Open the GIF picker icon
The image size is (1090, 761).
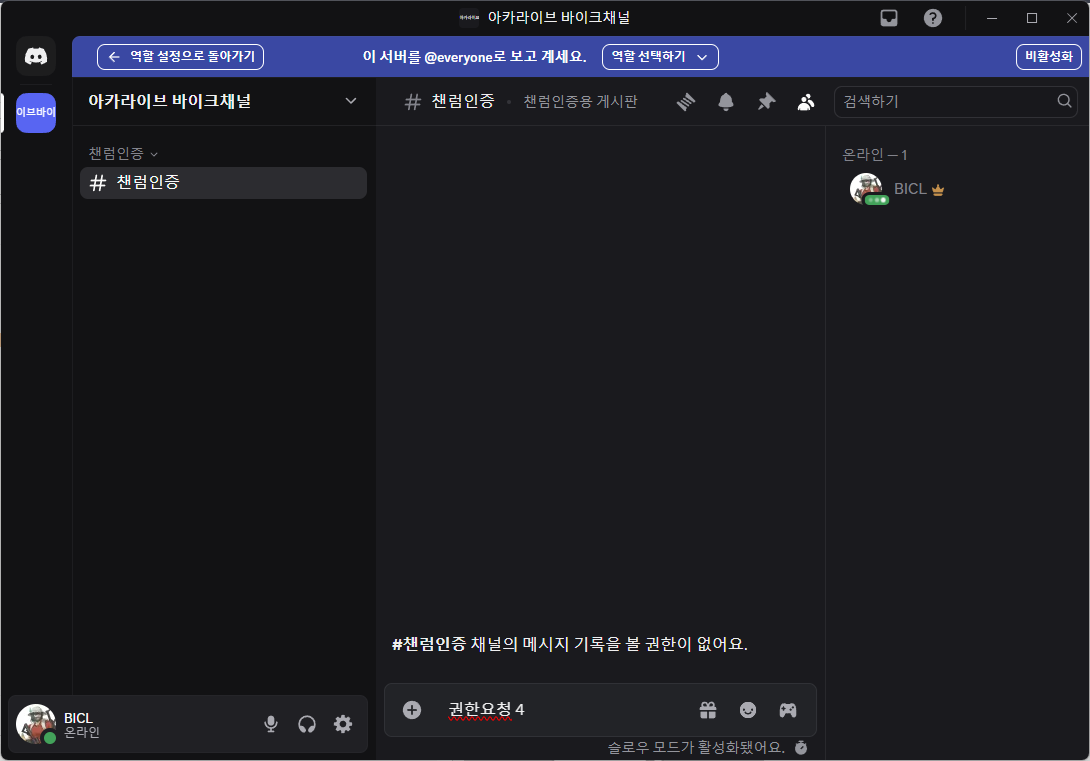[788, 709]
